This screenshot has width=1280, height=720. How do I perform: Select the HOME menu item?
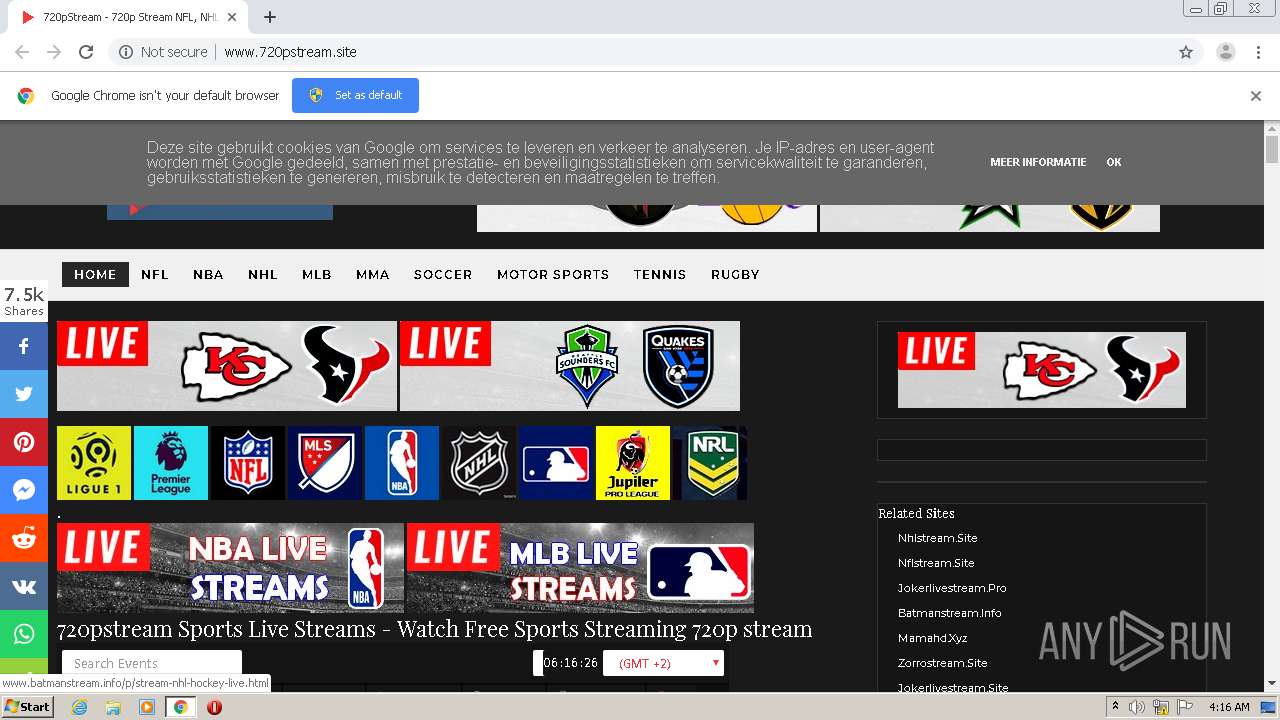click(95, 274)
